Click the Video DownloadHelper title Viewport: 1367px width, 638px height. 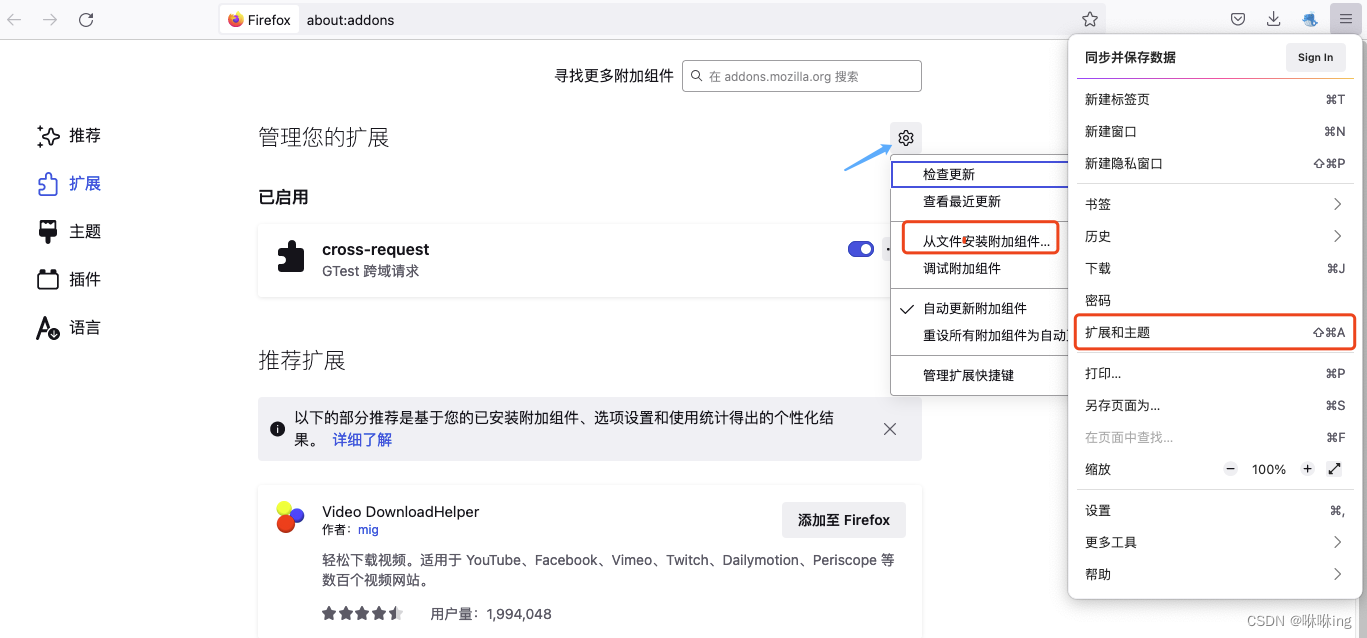point(400,511)
